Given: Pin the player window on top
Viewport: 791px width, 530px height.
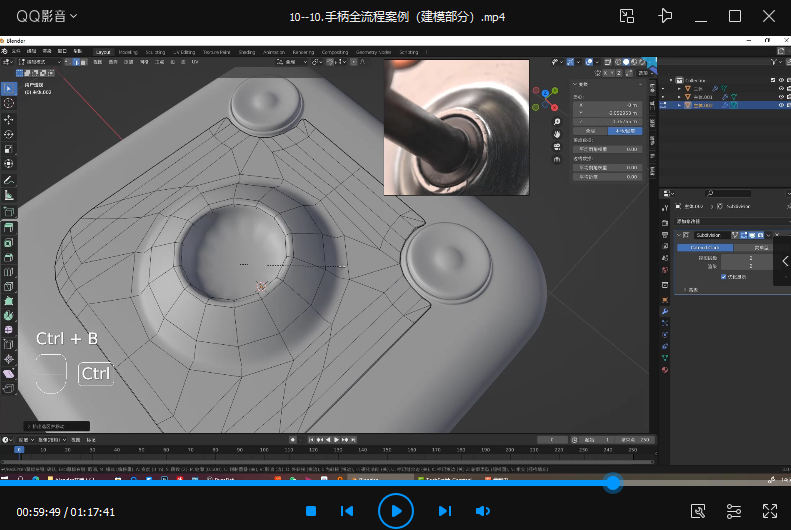Looking at the screenshot, I should (x=666, y=16).
